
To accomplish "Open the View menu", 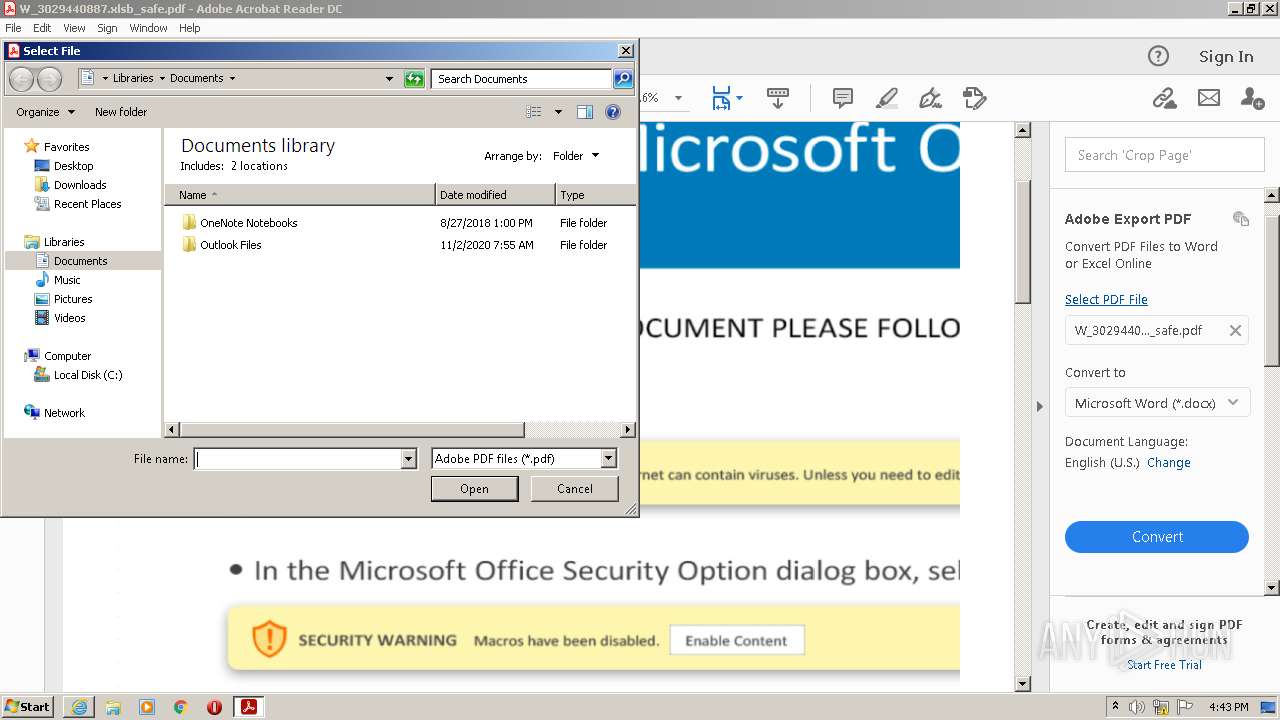I will pyautogui.click(x=74, y=28).
